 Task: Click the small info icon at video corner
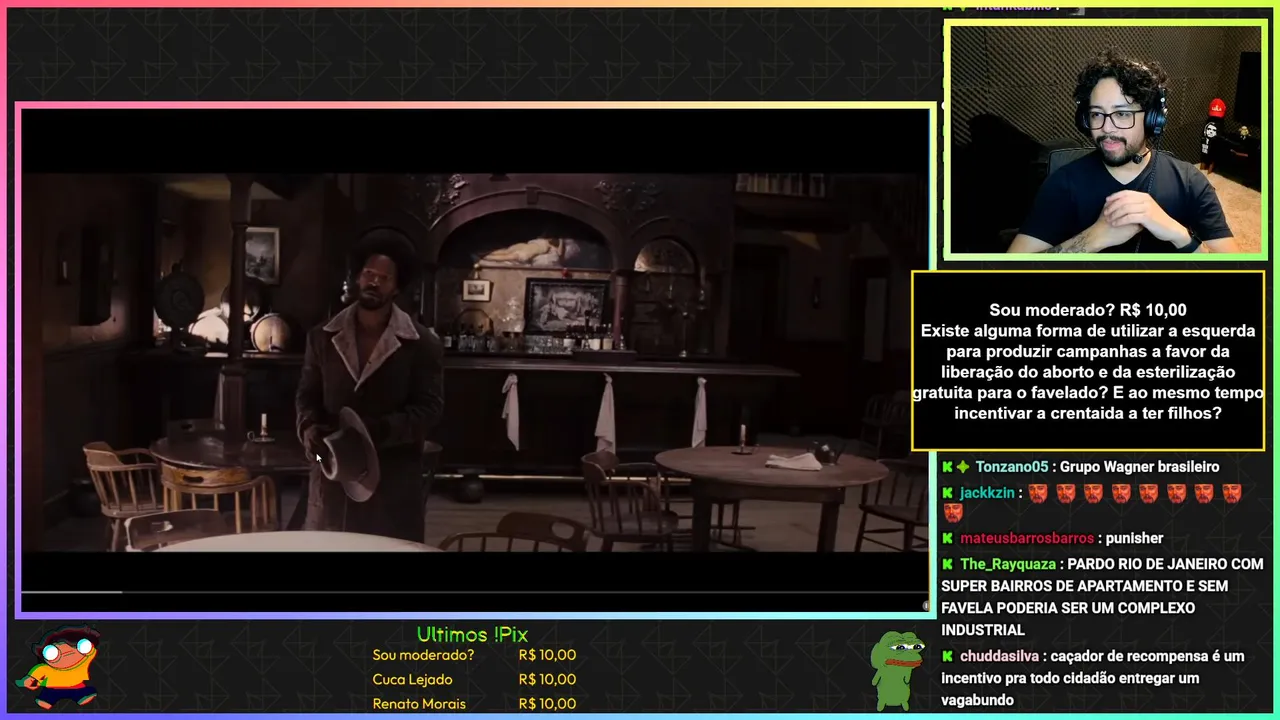pyautogui.click(x=926, y=605)
